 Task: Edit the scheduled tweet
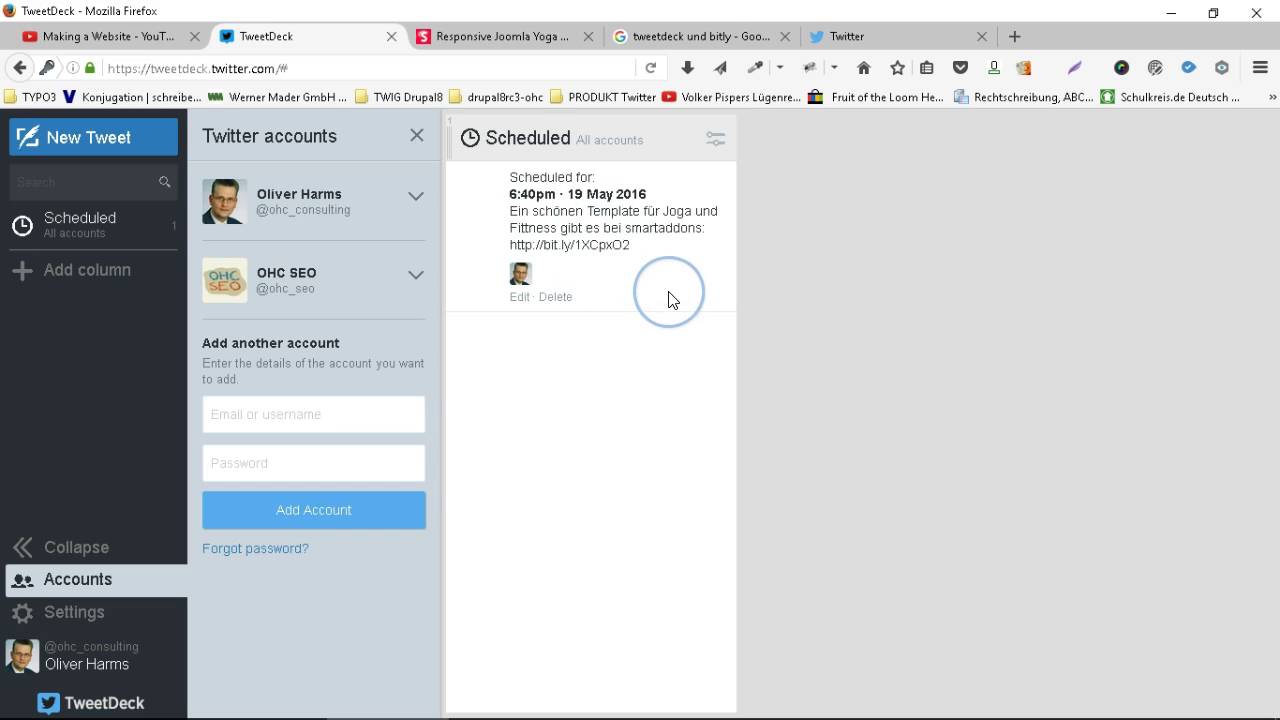tap(519, 297)
